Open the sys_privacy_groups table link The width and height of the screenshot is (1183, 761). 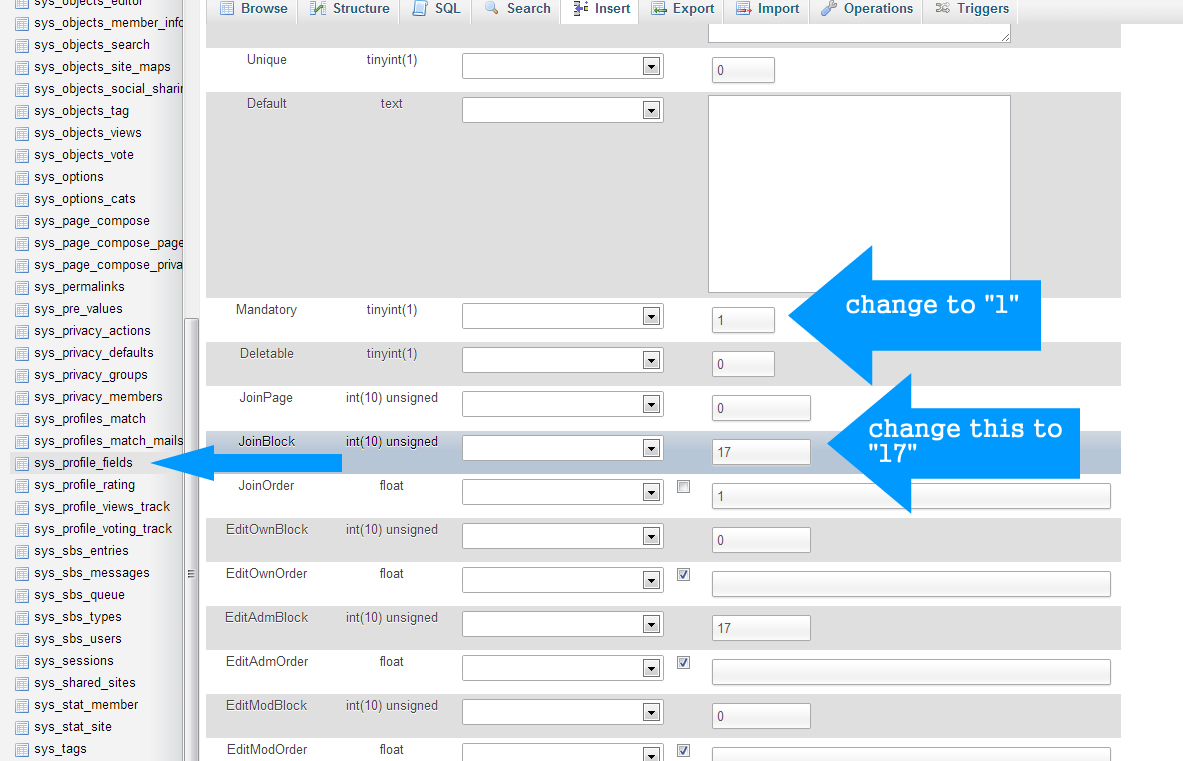90,375
